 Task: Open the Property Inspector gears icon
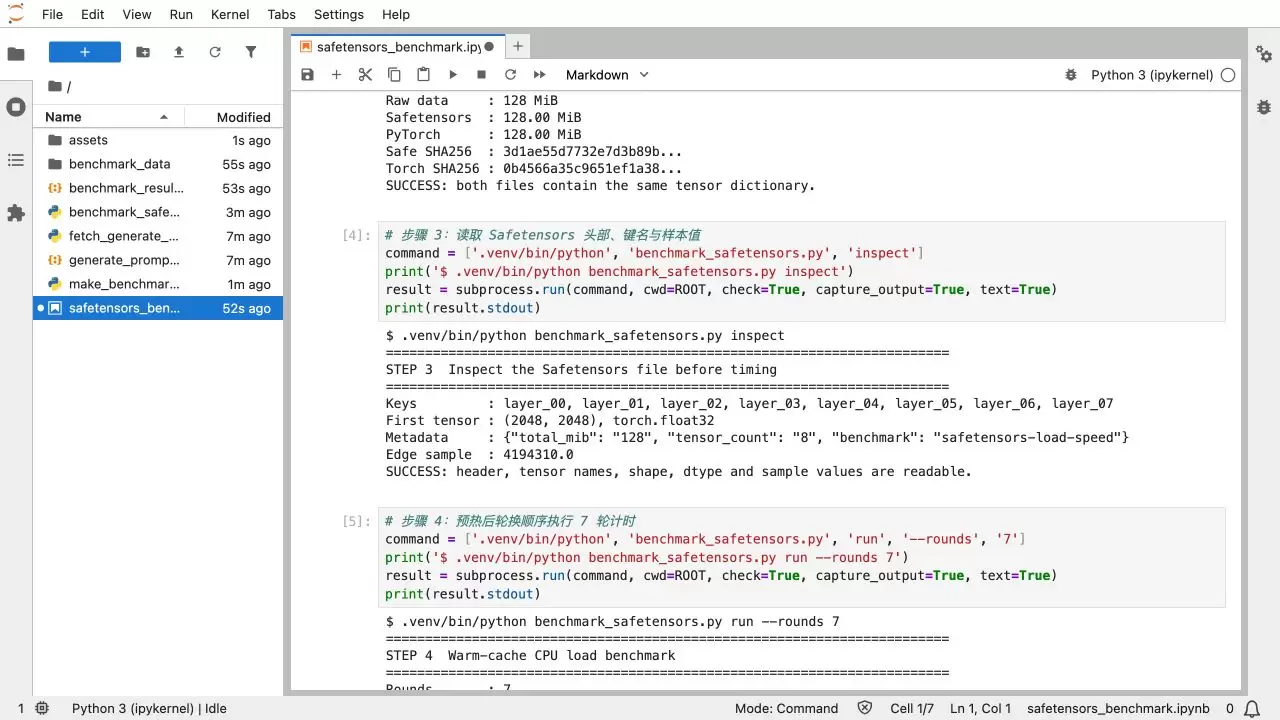[x=1264, y=54]
